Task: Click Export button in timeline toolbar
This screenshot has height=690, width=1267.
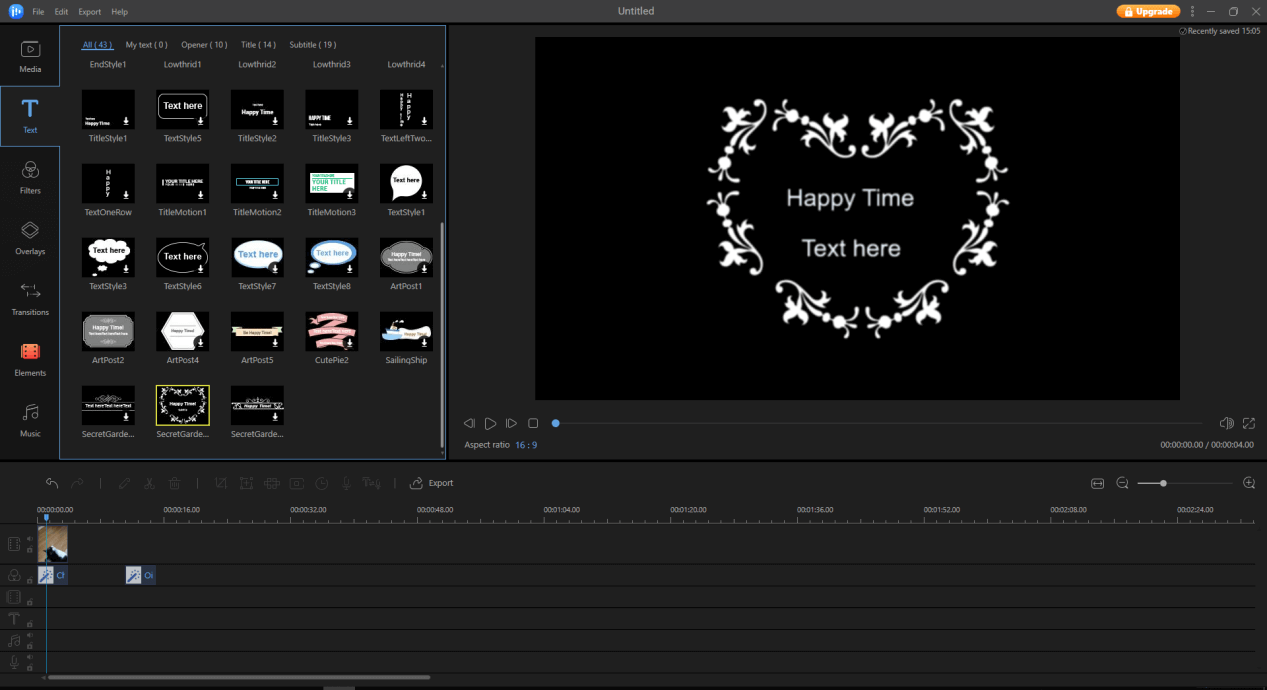Action: pyautogui.click(x=432, y=483)
